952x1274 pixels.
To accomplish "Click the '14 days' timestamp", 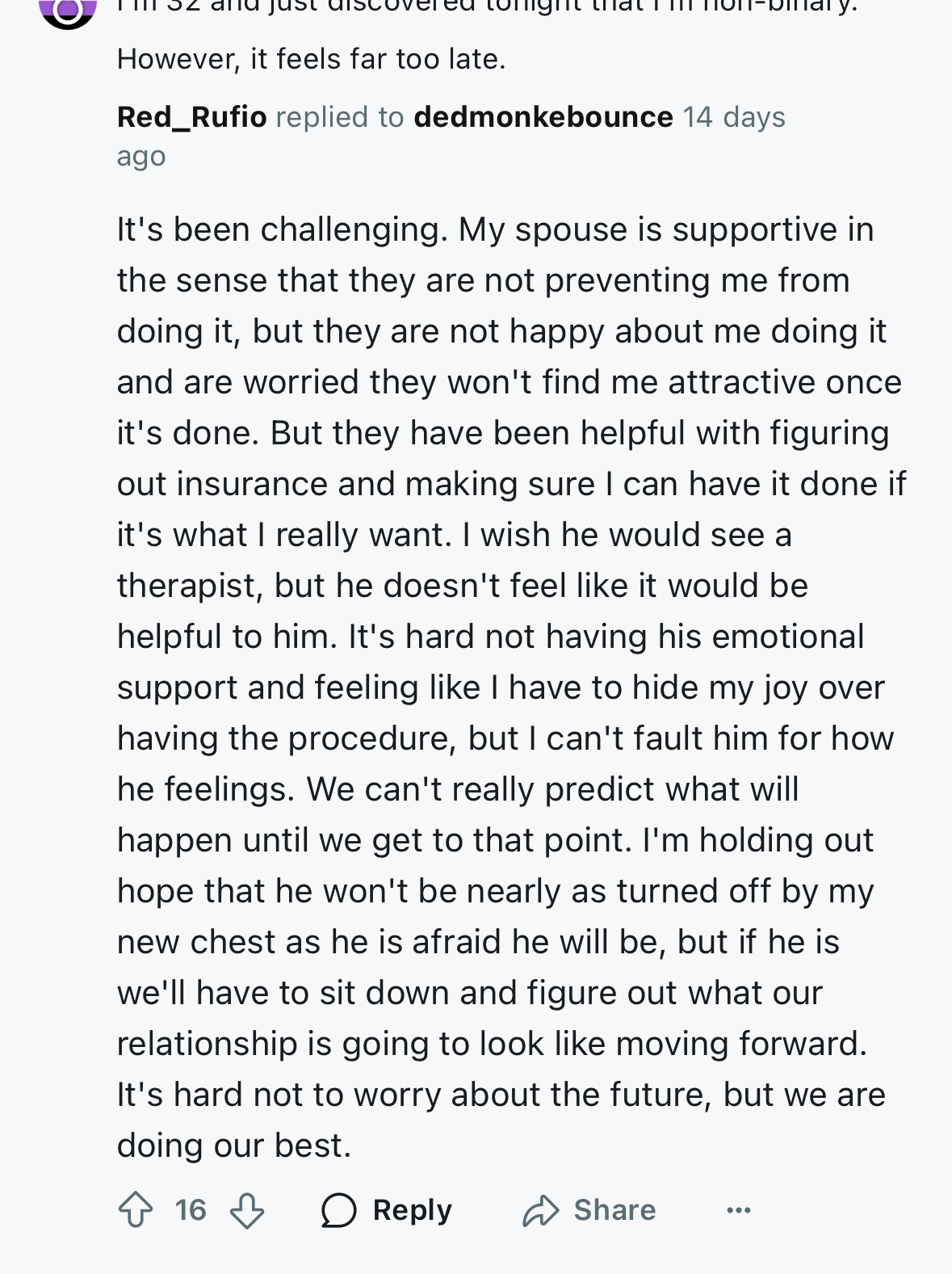I will pyautogui.click(x=733, y=117).
